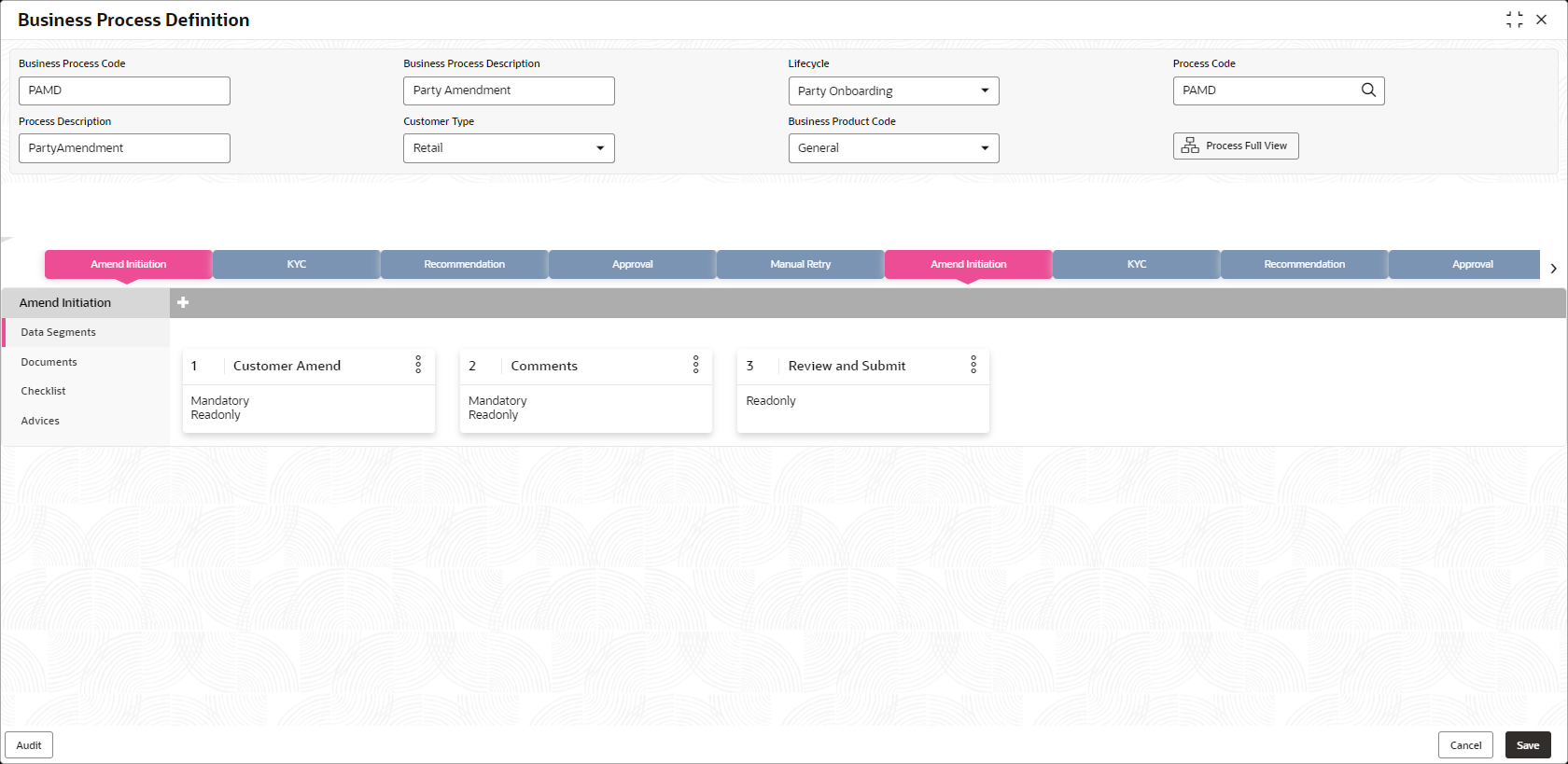Open the Customer Amend card options menu
This screenshot has width=1568, height=764.
418,365
